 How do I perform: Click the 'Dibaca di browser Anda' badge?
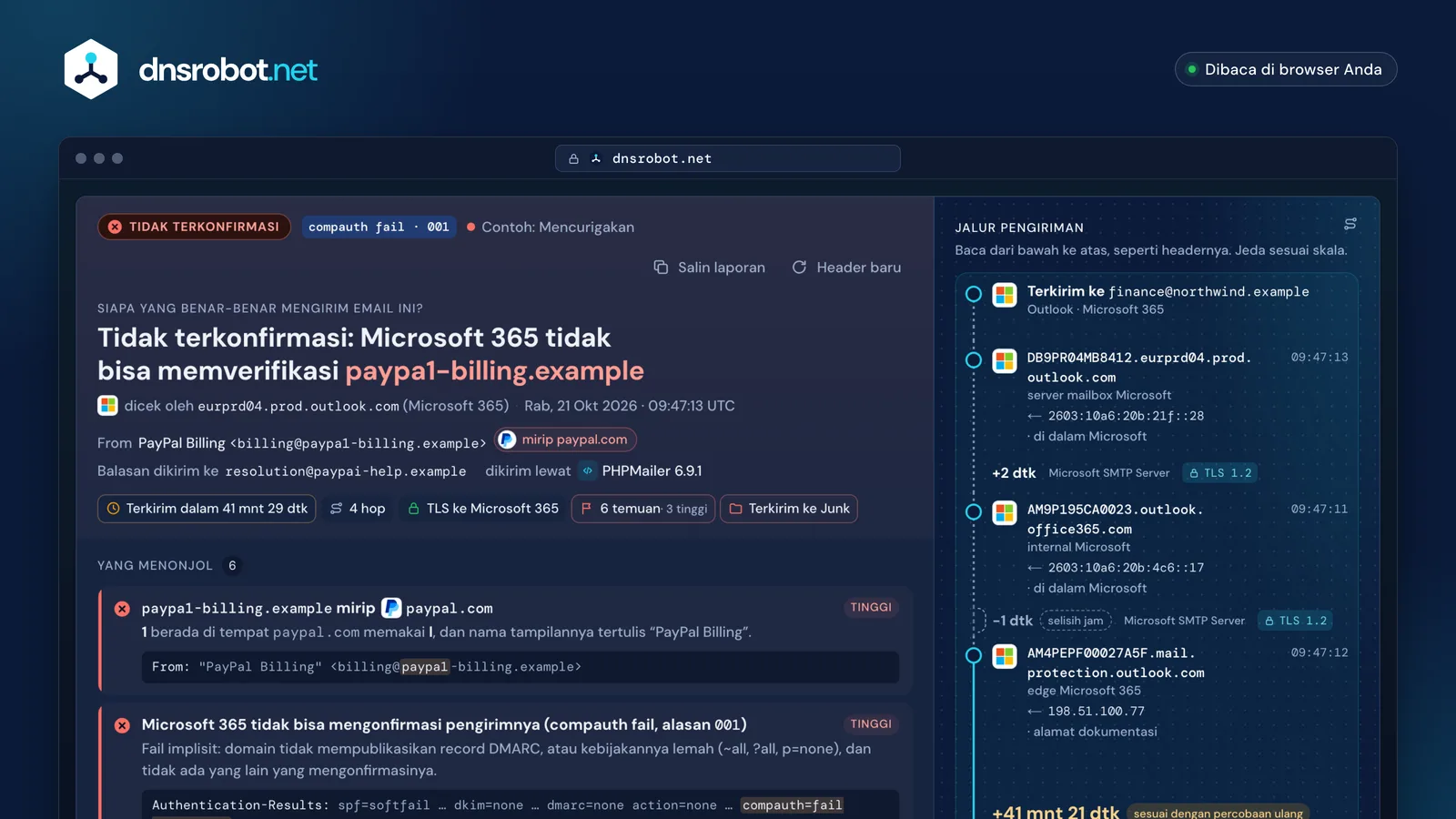[1286, 69]
